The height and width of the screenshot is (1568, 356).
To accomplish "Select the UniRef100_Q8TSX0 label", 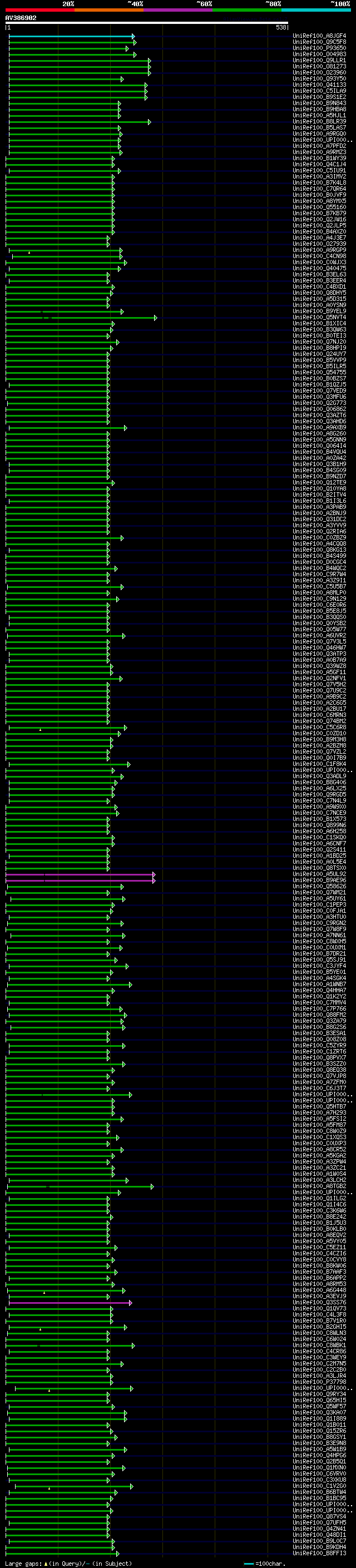I will coord(319,868).
